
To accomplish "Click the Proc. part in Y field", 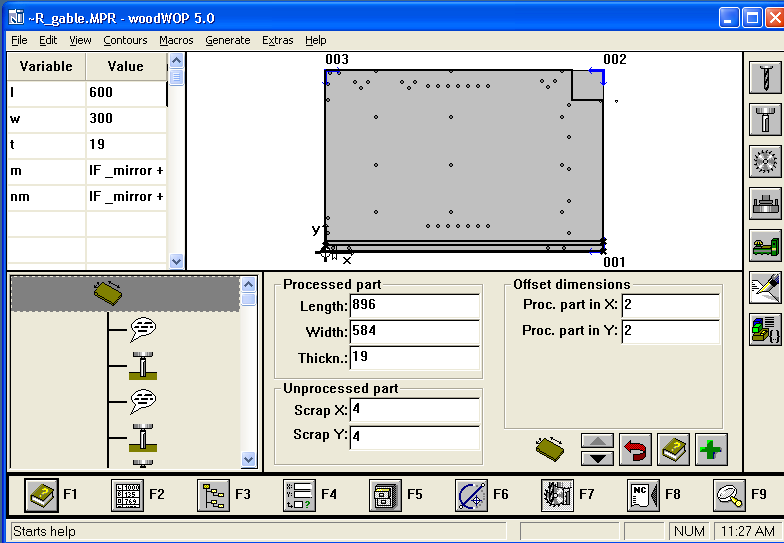I will point(670,332).
